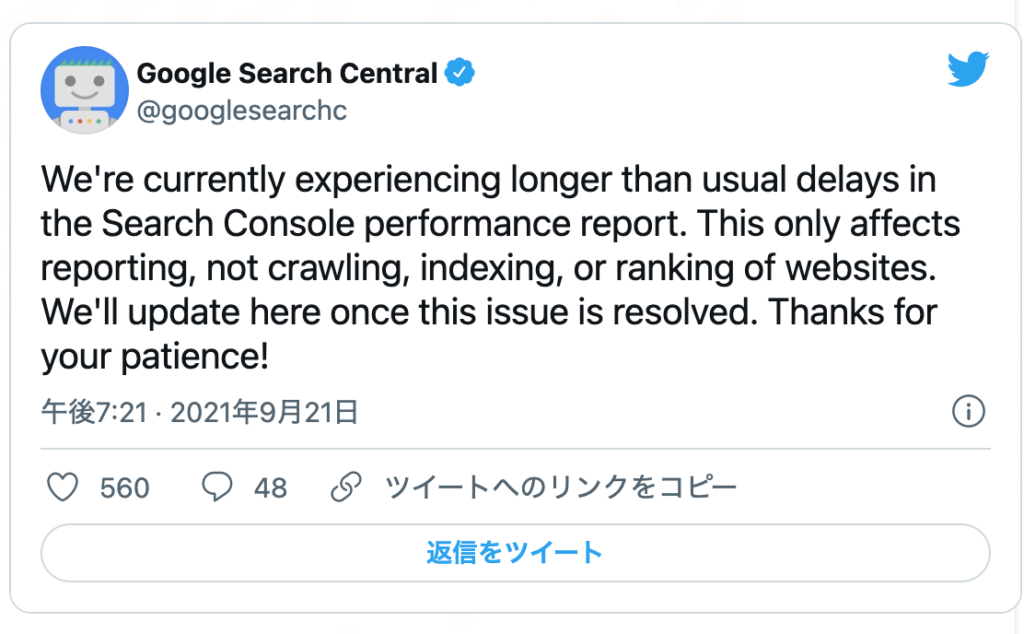
Task: Open the tweet info circle icon
Action: pos(968,411)
